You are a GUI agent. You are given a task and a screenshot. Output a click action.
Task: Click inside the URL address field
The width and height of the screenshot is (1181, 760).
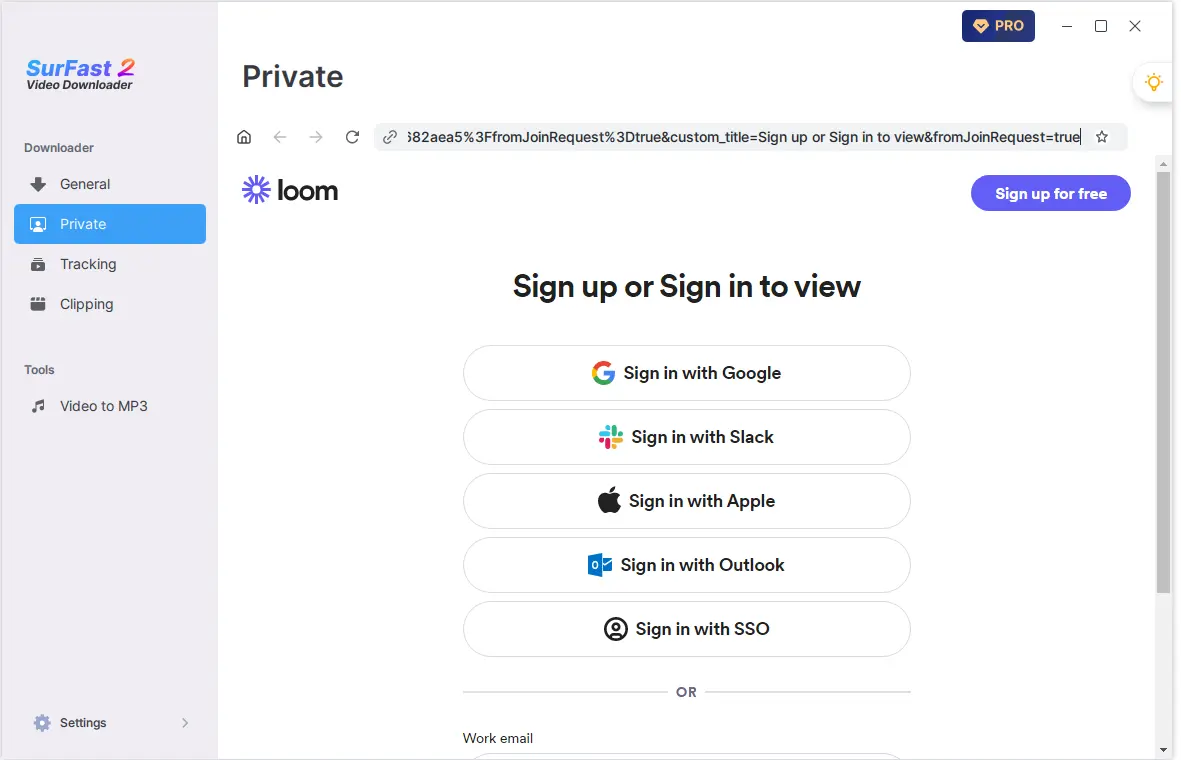tap(744, 137)
